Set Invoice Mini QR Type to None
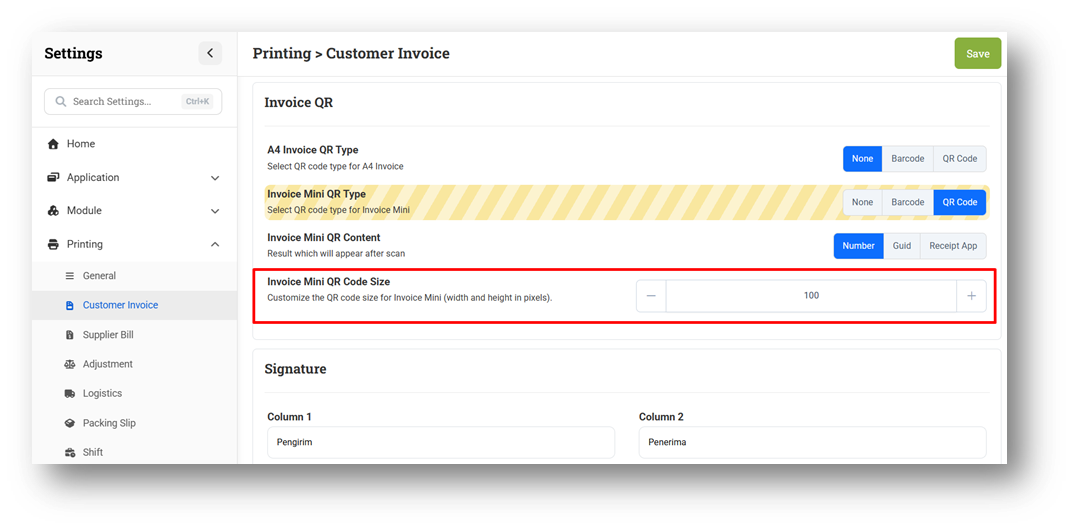 [x=862, y=202]
